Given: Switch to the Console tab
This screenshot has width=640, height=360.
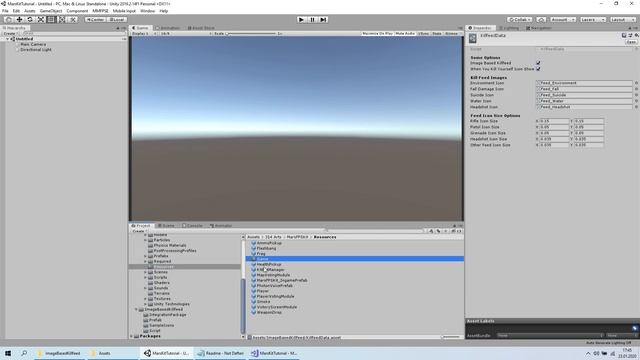Looking at the screenshot, I should [192, 225].
